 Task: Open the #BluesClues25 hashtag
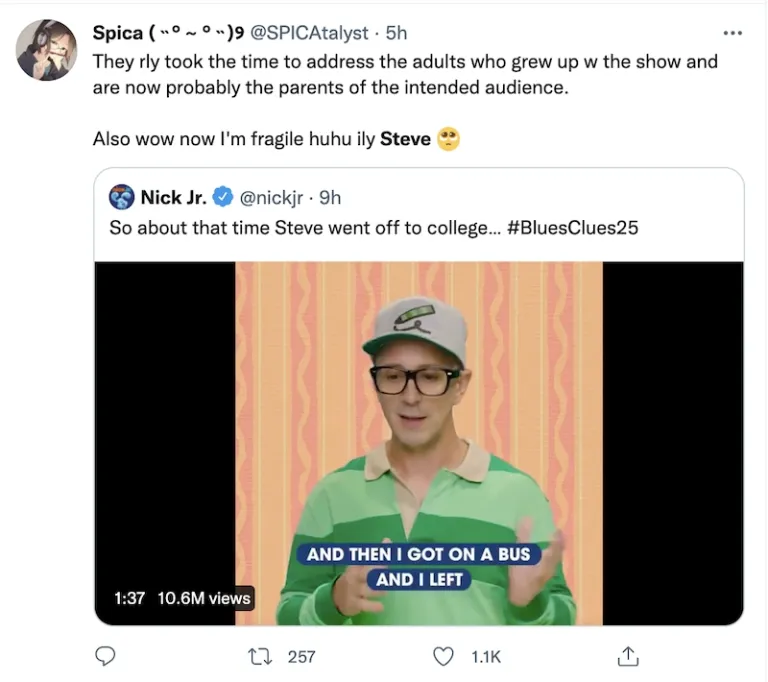(573, 227)
